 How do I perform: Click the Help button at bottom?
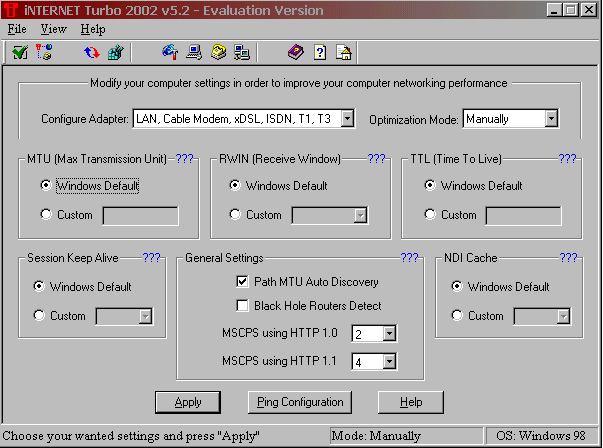(x=411, y=402)
